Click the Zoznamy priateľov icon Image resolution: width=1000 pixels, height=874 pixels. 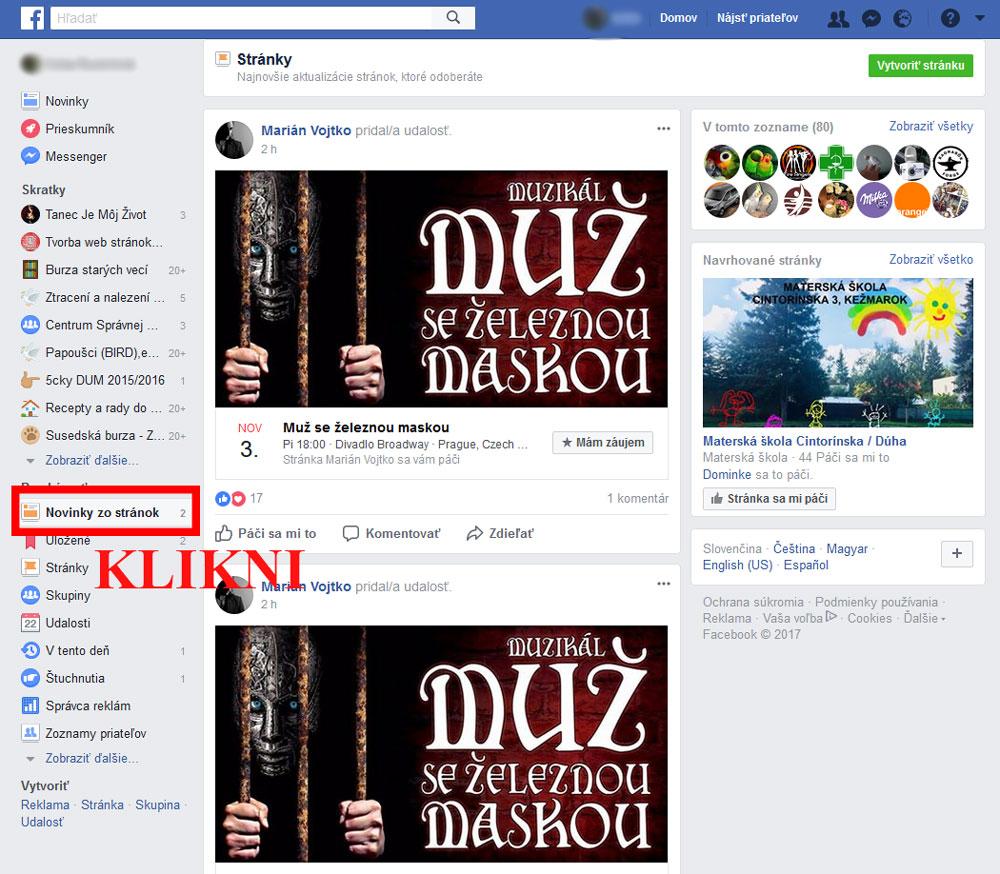tap(30, 733)
